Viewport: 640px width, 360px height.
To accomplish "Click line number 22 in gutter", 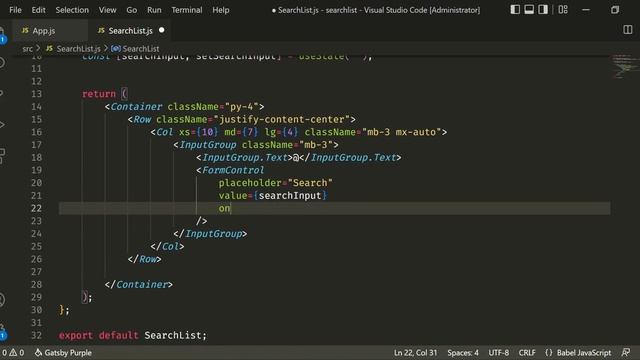I will coord(36,208).
